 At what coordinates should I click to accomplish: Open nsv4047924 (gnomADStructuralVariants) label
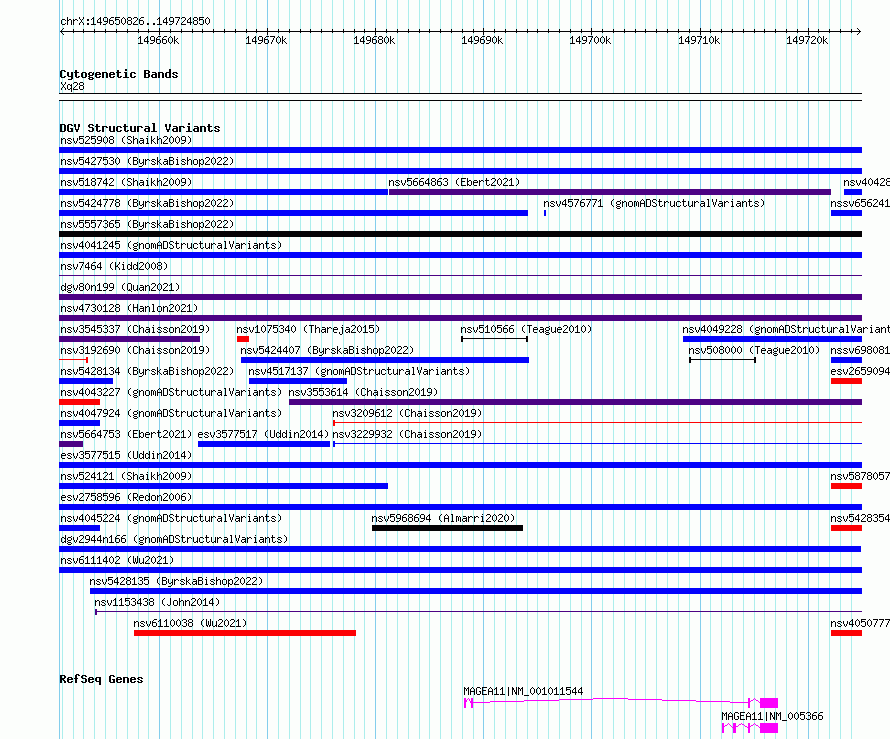pyautogui.click(x=171, y=413)
